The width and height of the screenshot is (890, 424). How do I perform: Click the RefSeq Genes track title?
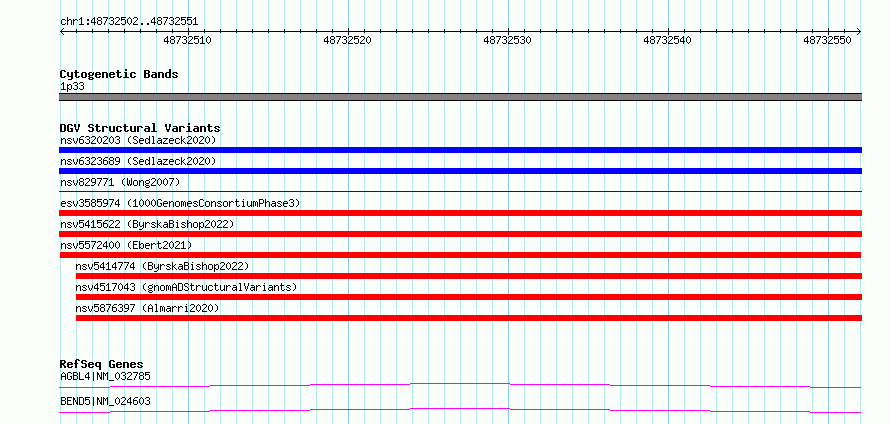click(102, 364)
